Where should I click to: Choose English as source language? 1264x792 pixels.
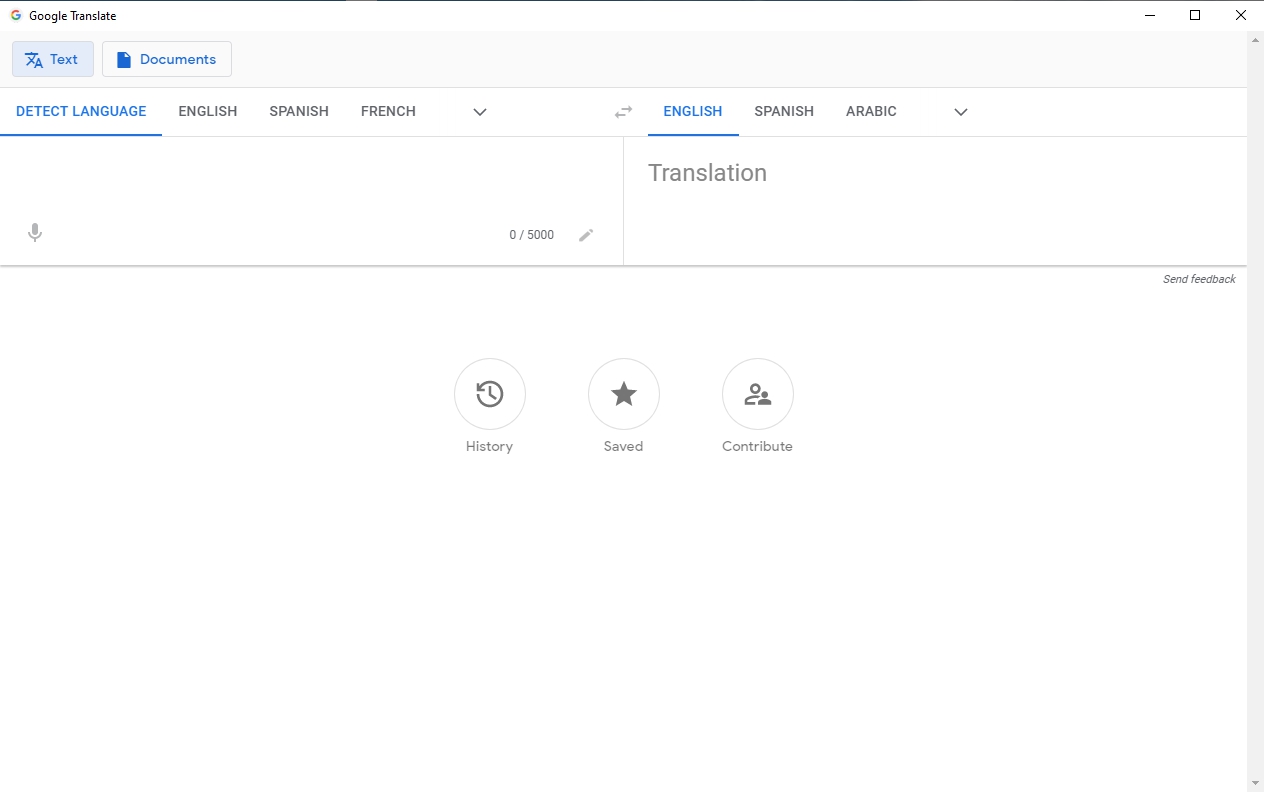pos(208,111)
